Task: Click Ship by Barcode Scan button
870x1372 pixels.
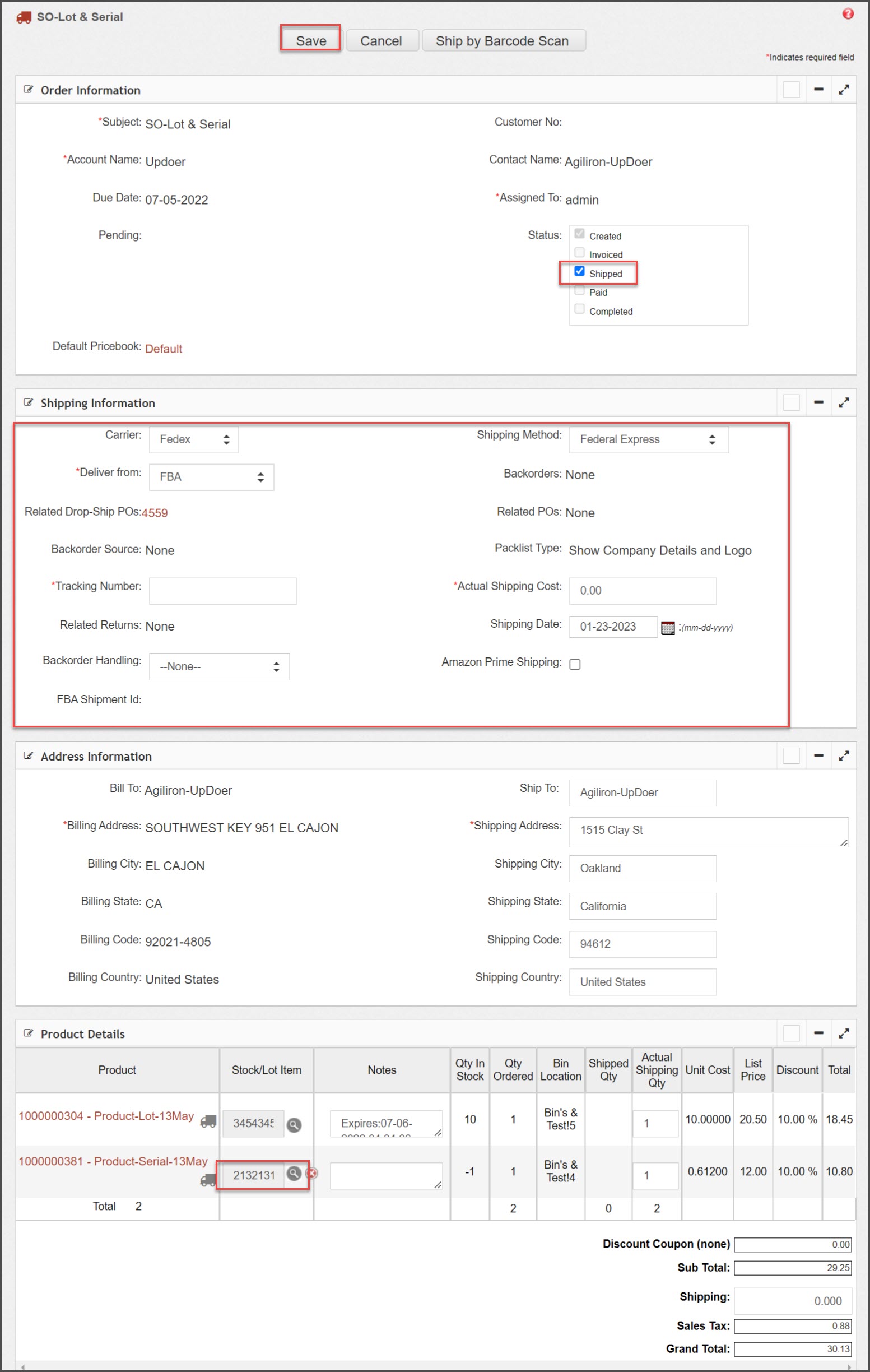Action: [x=503, y=40]
